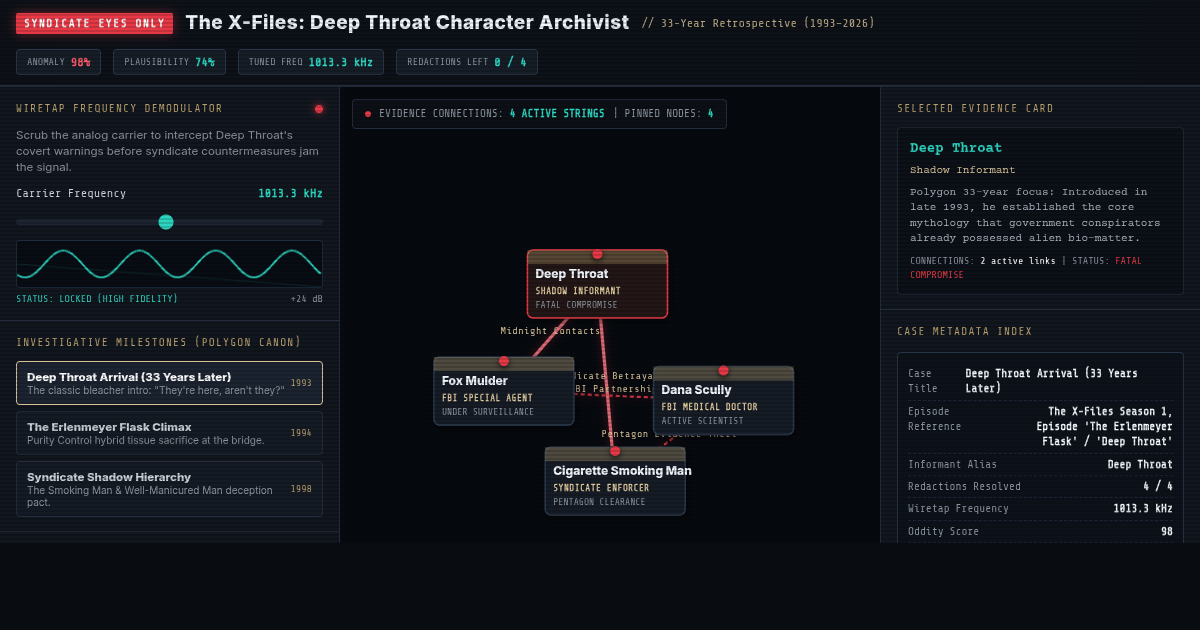Click UNDER SURVEILLANCE on Fox Mulder node
This screenshot has height=630, width=1200.
(x=488, y=412)
